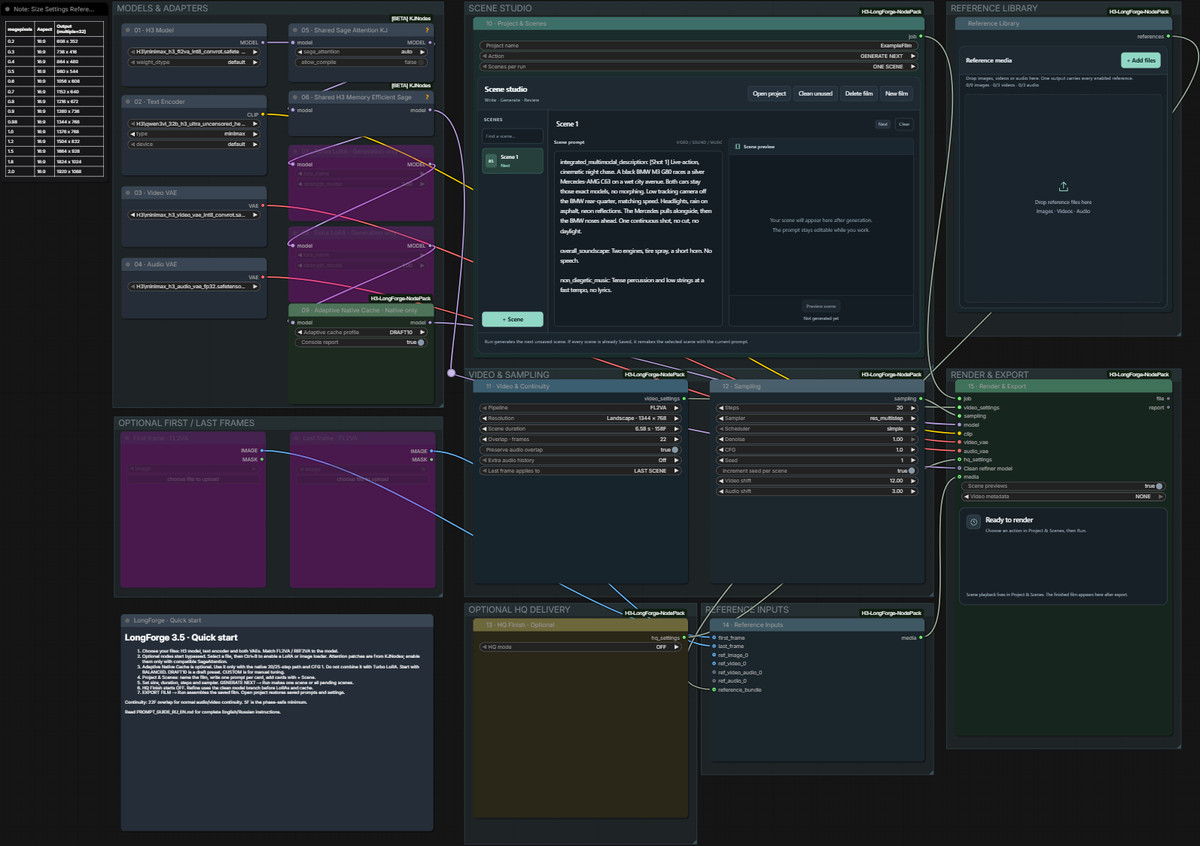Adjust the Video shift 12.00 value slider
The width and height of the screenshot is (1200, 846).
click(815, 480)
